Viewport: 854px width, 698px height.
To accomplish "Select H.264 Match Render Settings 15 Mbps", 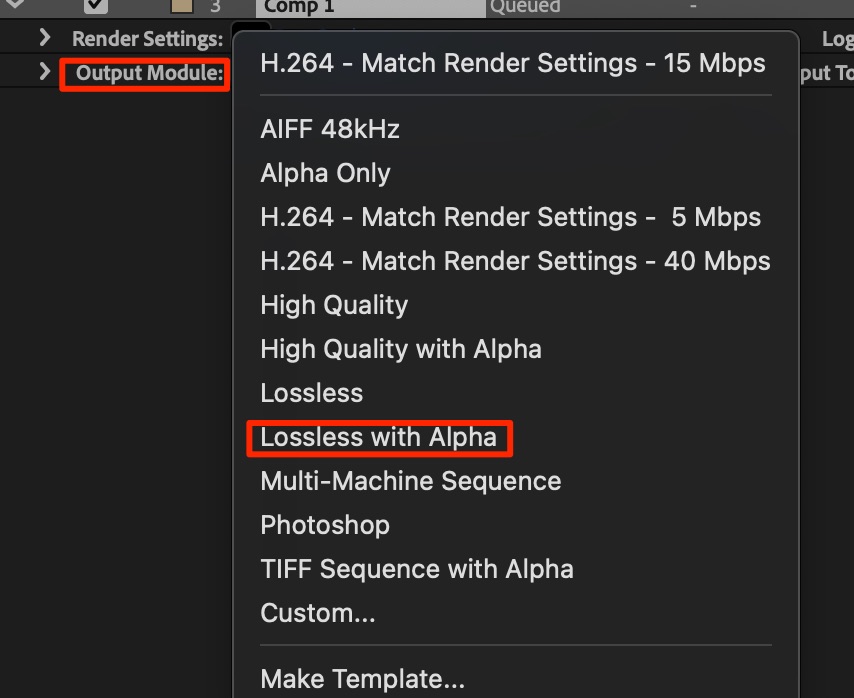I will (512, 64).
